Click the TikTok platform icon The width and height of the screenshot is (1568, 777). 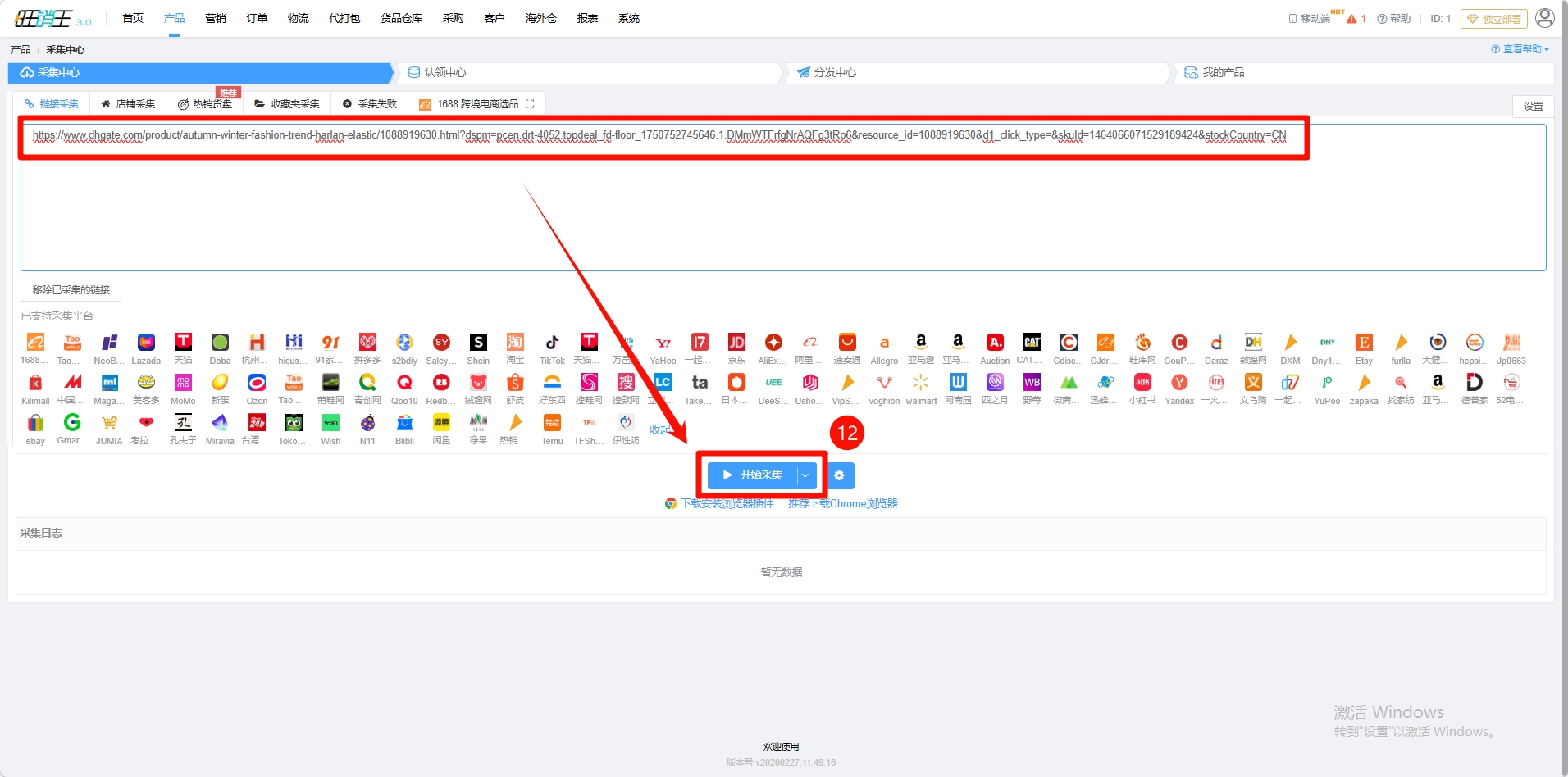[552, 343]
